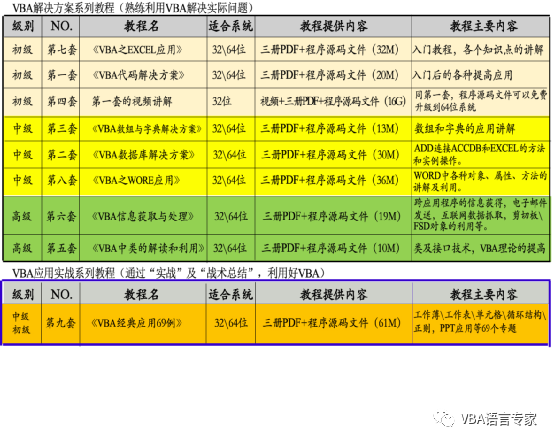Select the 适合系统 header in top table

click(231, 26)
